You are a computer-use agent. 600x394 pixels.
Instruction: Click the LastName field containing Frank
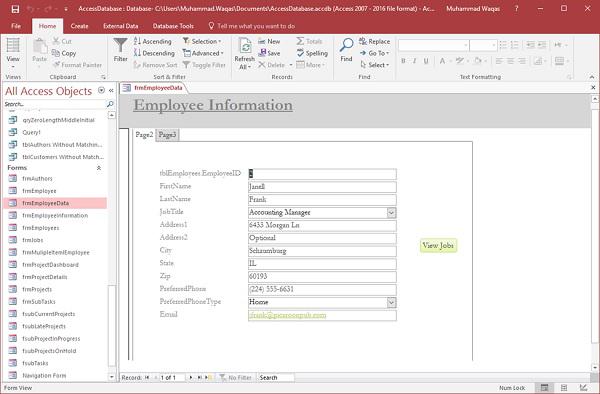click(x=322, y=200)
